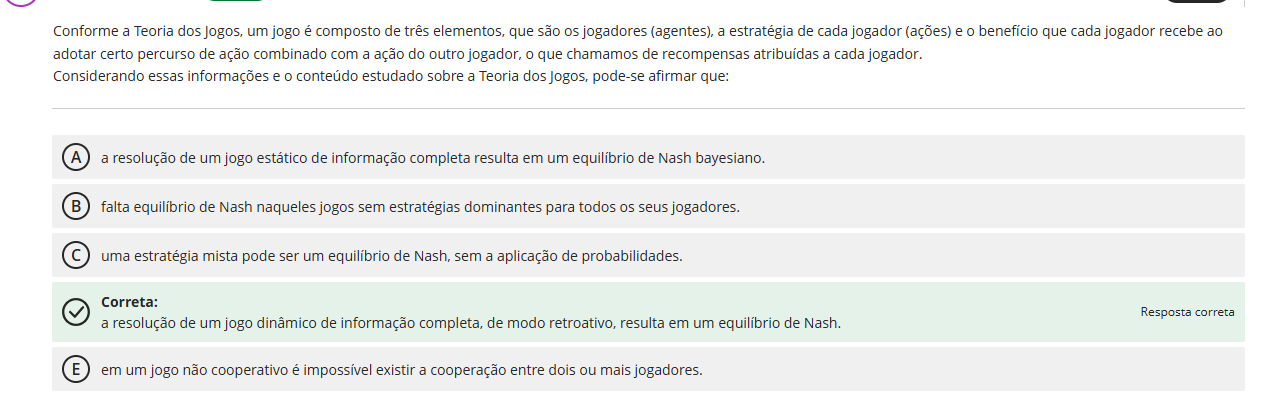Choose the circled letter B option marker
The width and height of the screenshot is (1261, 411).
pos(75,207)
